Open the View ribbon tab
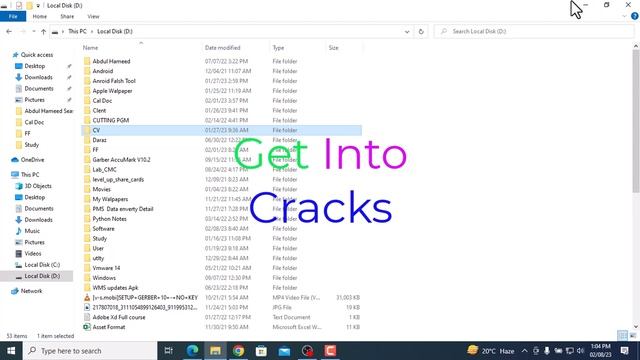640x360 pixels. point(93,17)
